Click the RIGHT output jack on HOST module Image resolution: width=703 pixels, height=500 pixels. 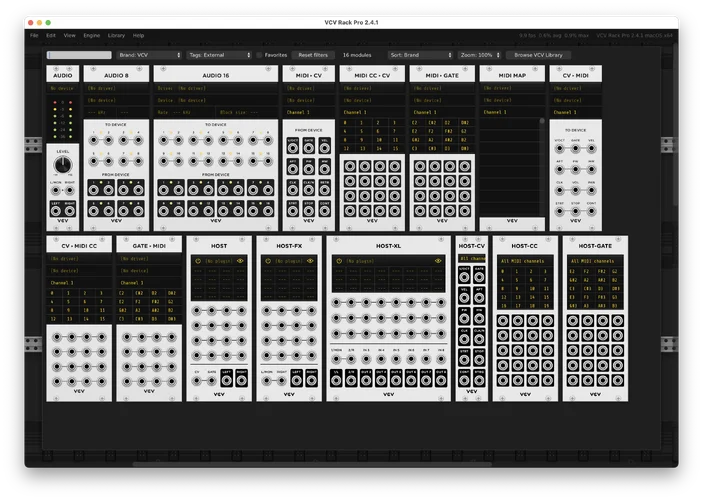tap(242, 380)
